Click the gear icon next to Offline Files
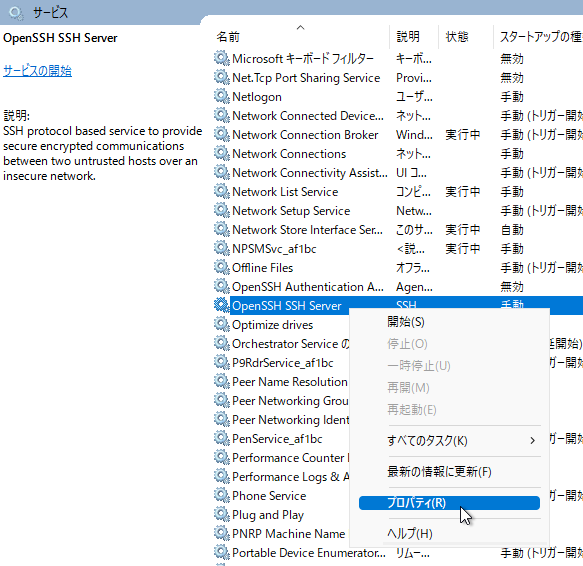 click(222, 267)
